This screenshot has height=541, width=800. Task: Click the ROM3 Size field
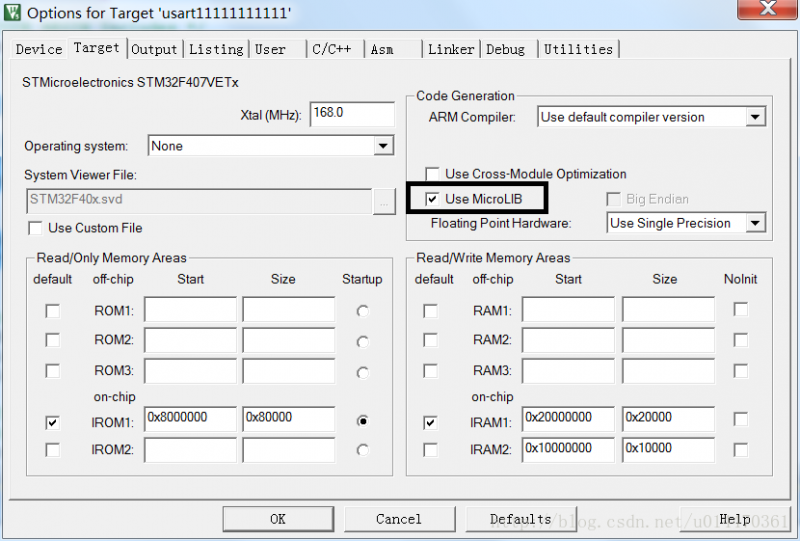click(289, 371)
